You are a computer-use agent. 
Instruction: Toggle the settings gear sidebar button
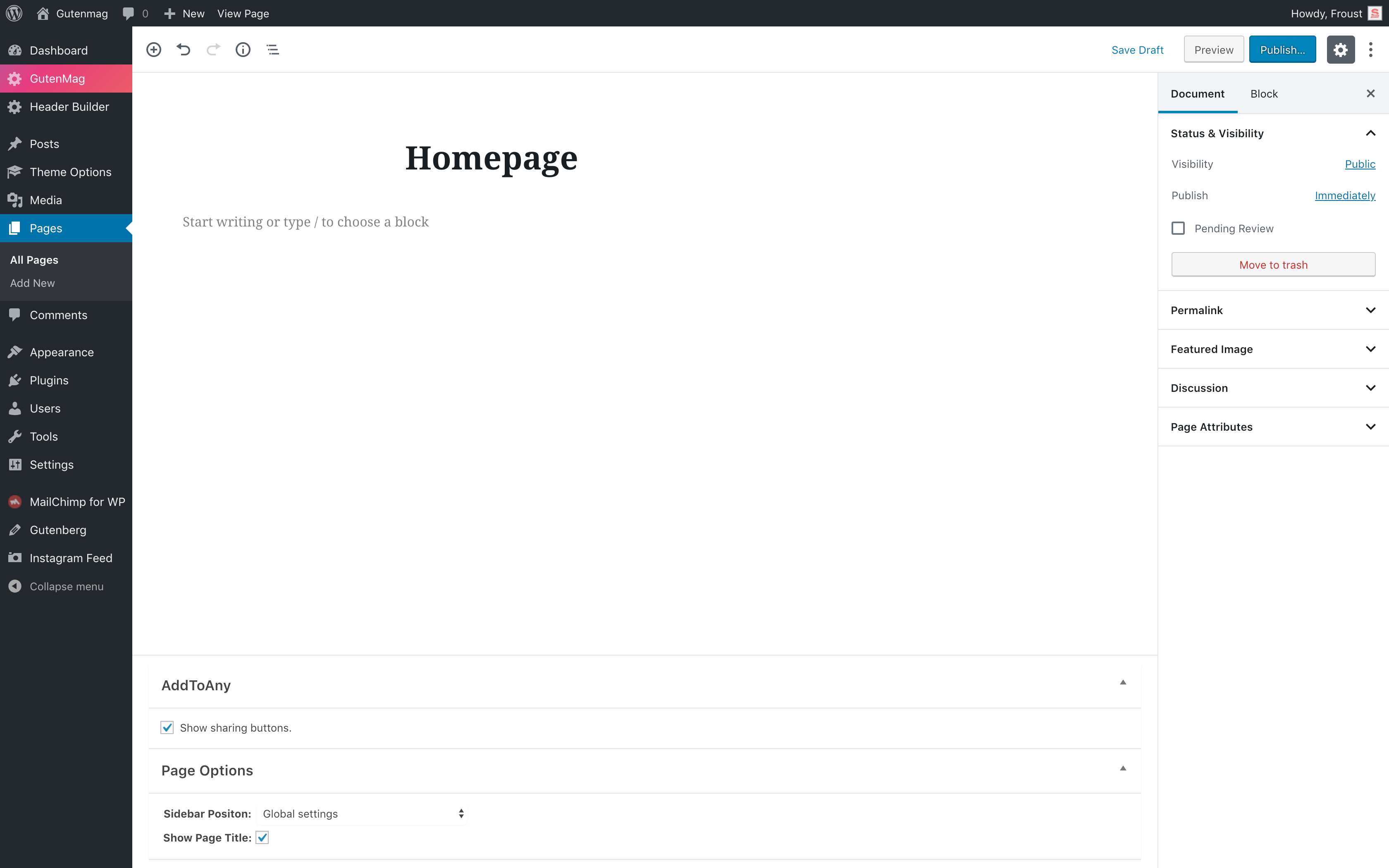tap(1340, 50)
